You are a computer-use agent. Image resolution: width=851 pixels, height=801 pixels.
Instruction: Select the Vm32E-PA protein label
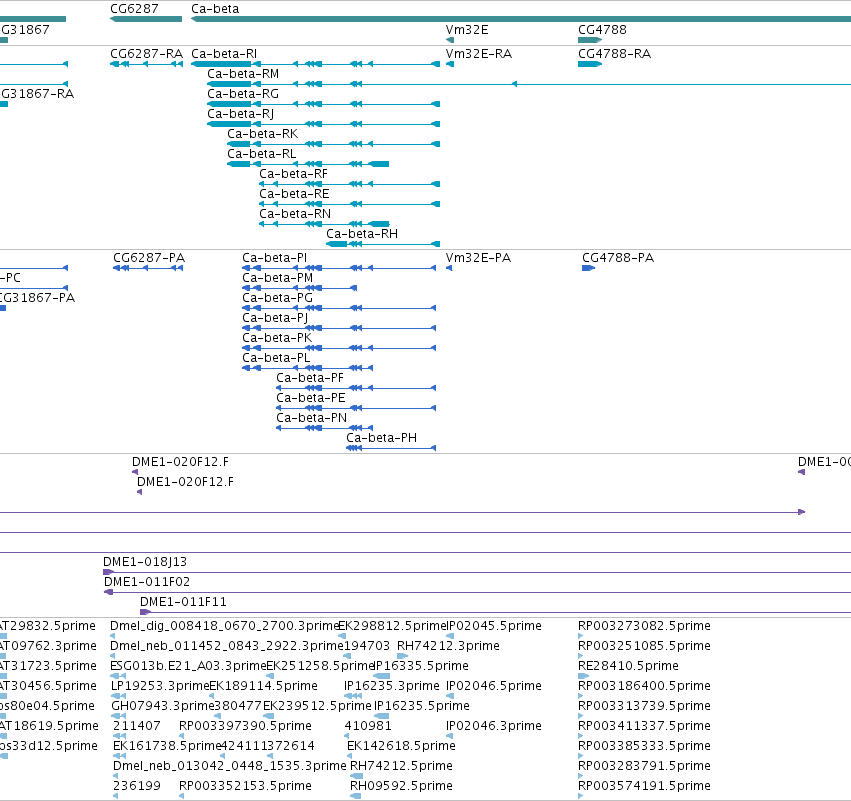(x=478, y=258)
